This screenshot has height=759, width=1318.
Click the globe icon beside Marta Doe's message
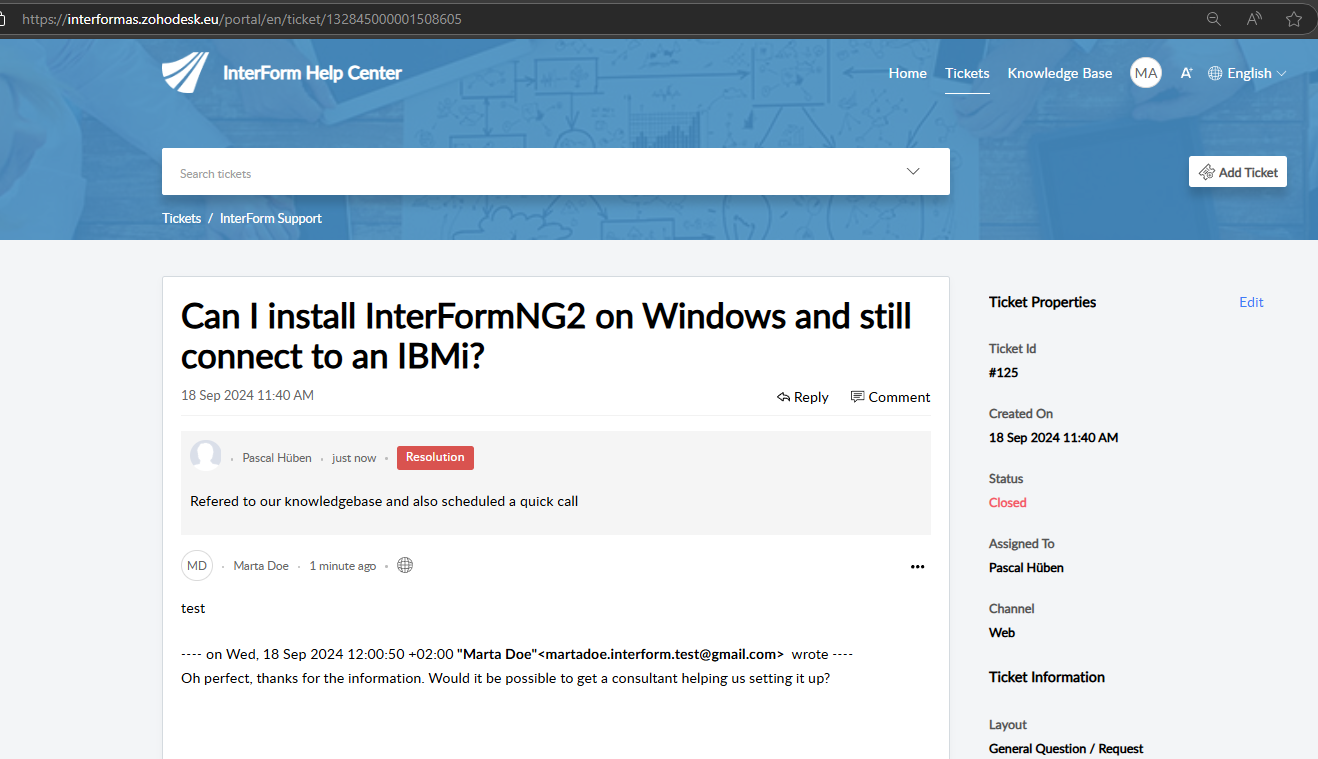(405, 565)
